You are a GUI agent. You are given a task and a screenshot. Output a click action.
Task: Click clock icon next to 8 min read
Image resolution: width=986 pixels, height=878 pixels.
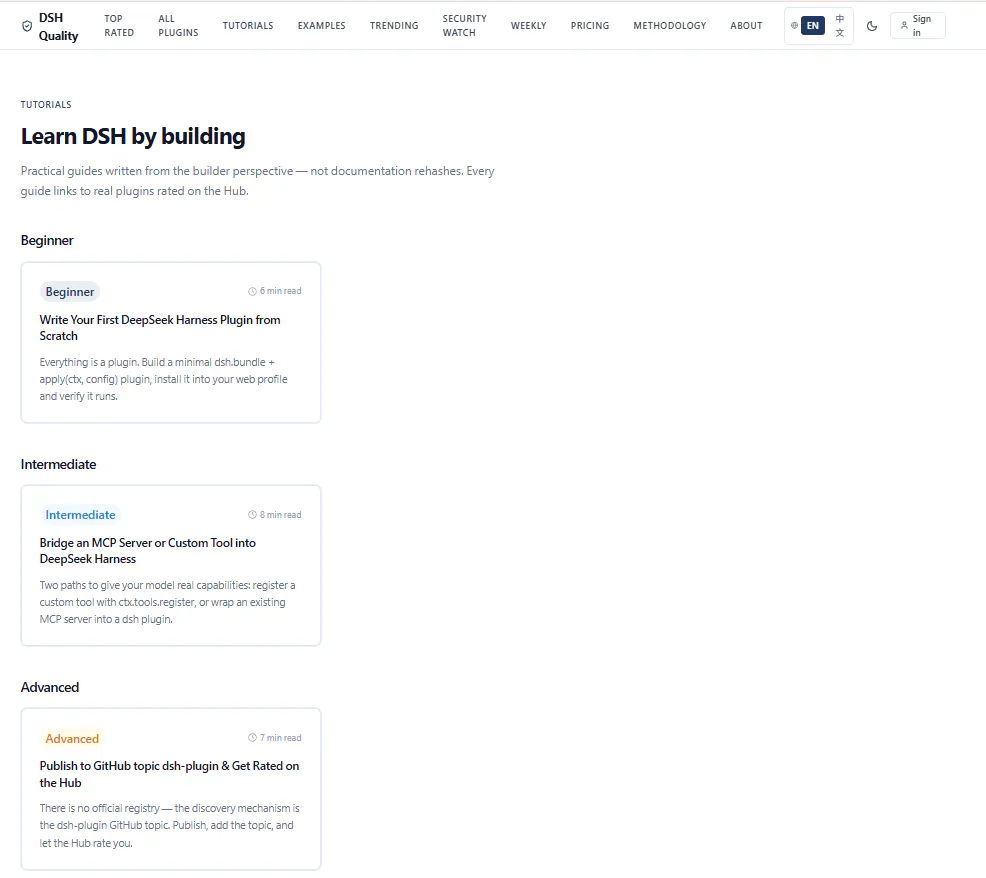[252, 514]
